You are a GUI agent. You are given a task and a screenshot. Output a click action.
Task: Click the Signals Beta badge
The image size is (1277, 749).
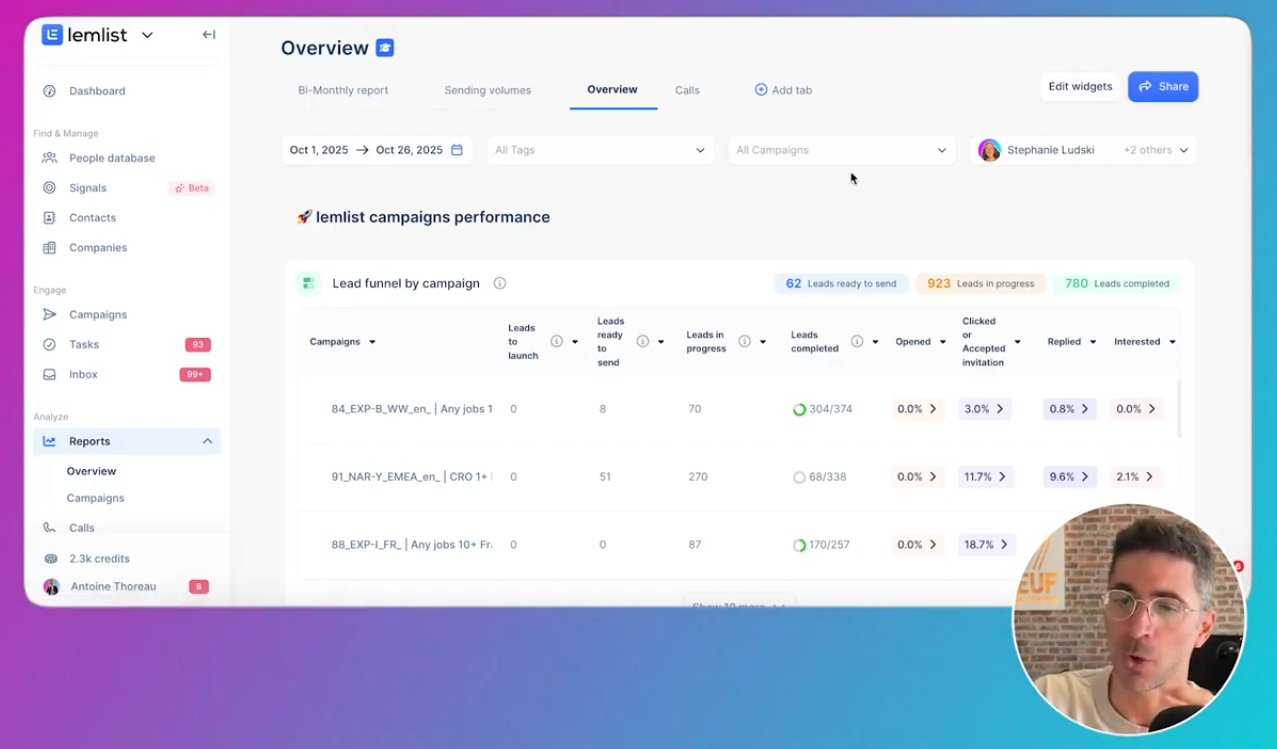[x=192, y=188]
